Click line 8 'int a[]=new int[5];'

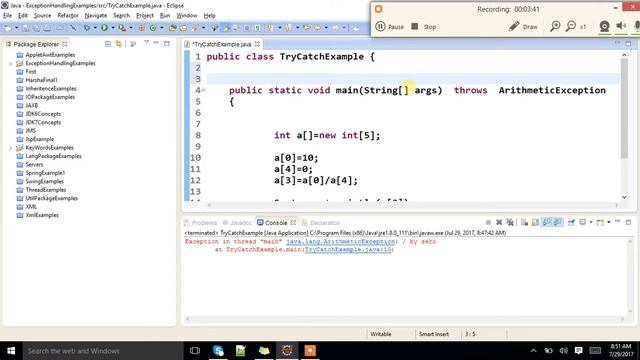pyautogui.click(x=327, y=136)
